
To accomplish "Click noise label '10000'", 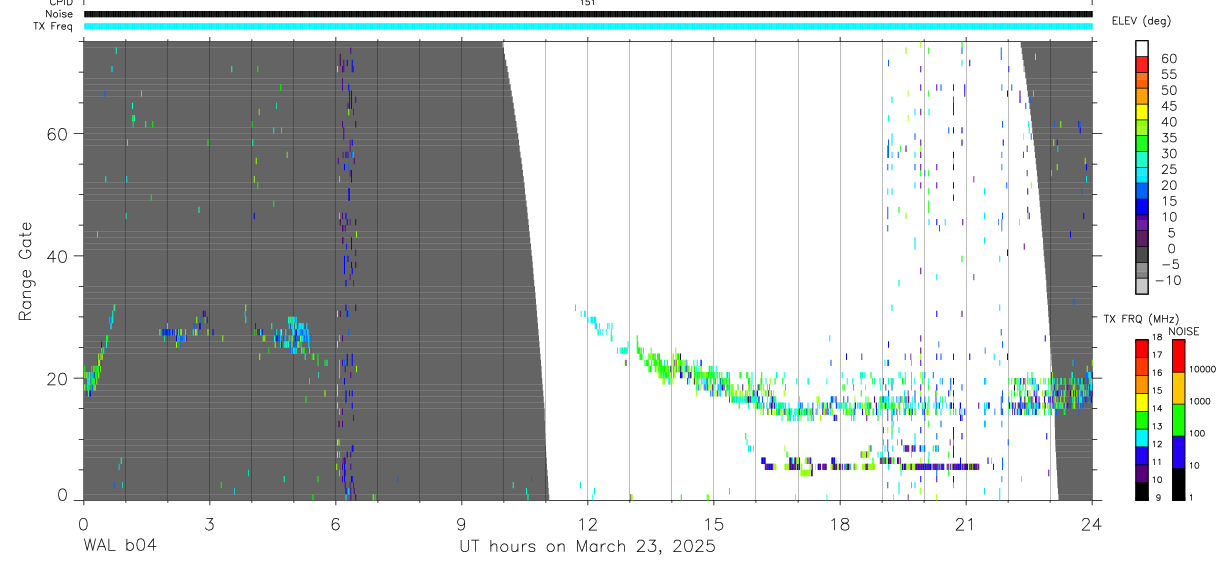I will (x=1205, y=369).
